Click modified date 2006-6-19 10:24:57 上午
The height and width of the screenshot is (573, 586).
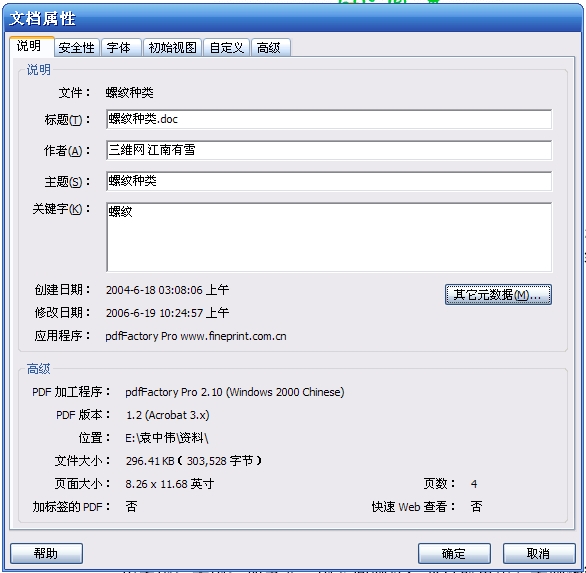pyautogui.click(x=167, y=312)
